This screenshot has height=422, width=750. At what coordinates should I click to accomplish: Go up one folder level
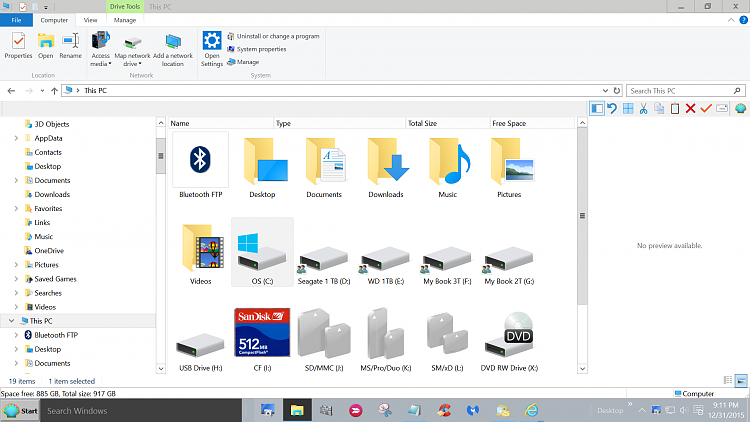tap(54, 90)
